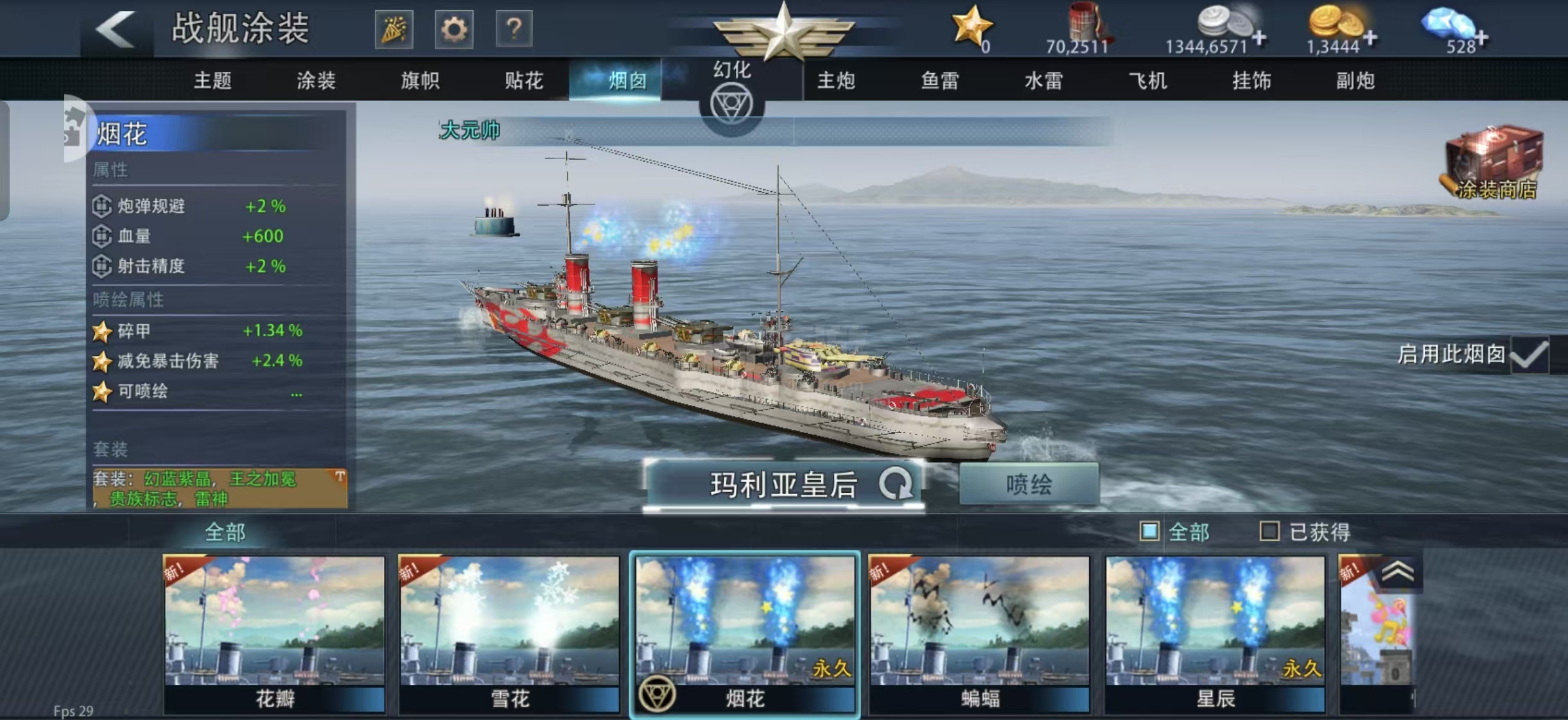
Task: Add gold coins with plus icon
Action: [x=1370, y=38]
